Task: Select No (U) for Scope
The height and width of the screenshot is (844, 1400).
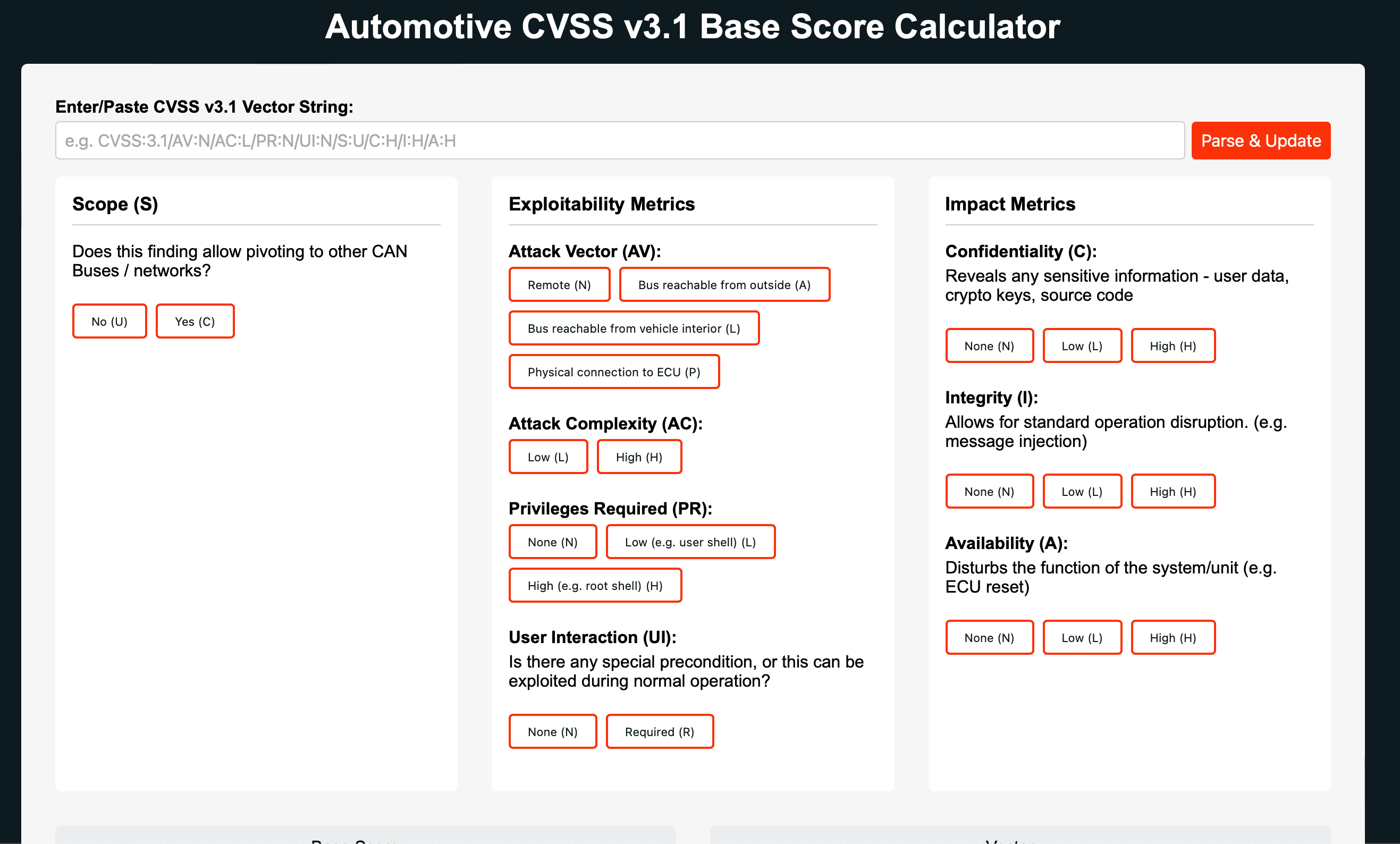Action: (x=109, y=321)
